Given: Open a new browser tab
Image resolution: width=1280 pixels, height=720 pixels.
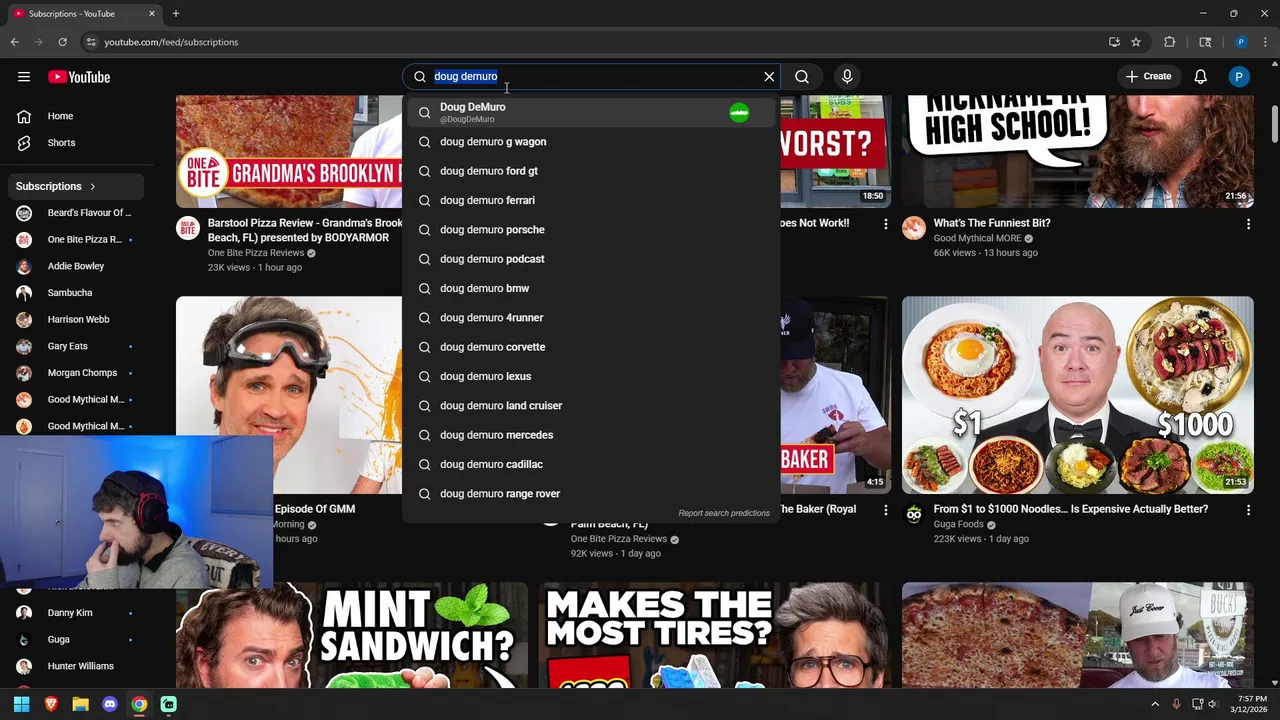Looking at the screenshot, I should [176, 14].
